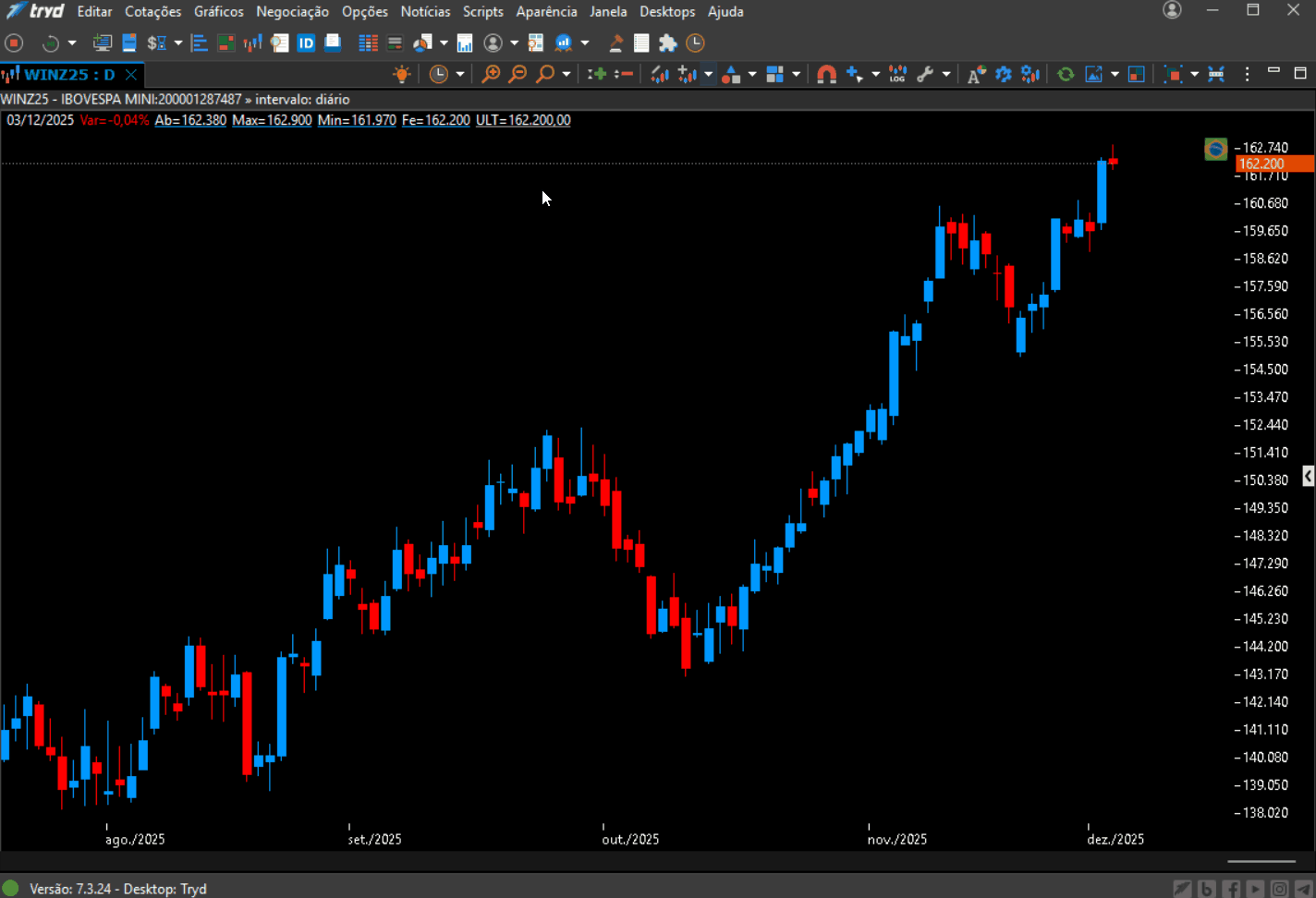Click the blue gear settings icon in chart toolbar
Screen dimensions: 1316x898
[x=1004, y=75]
